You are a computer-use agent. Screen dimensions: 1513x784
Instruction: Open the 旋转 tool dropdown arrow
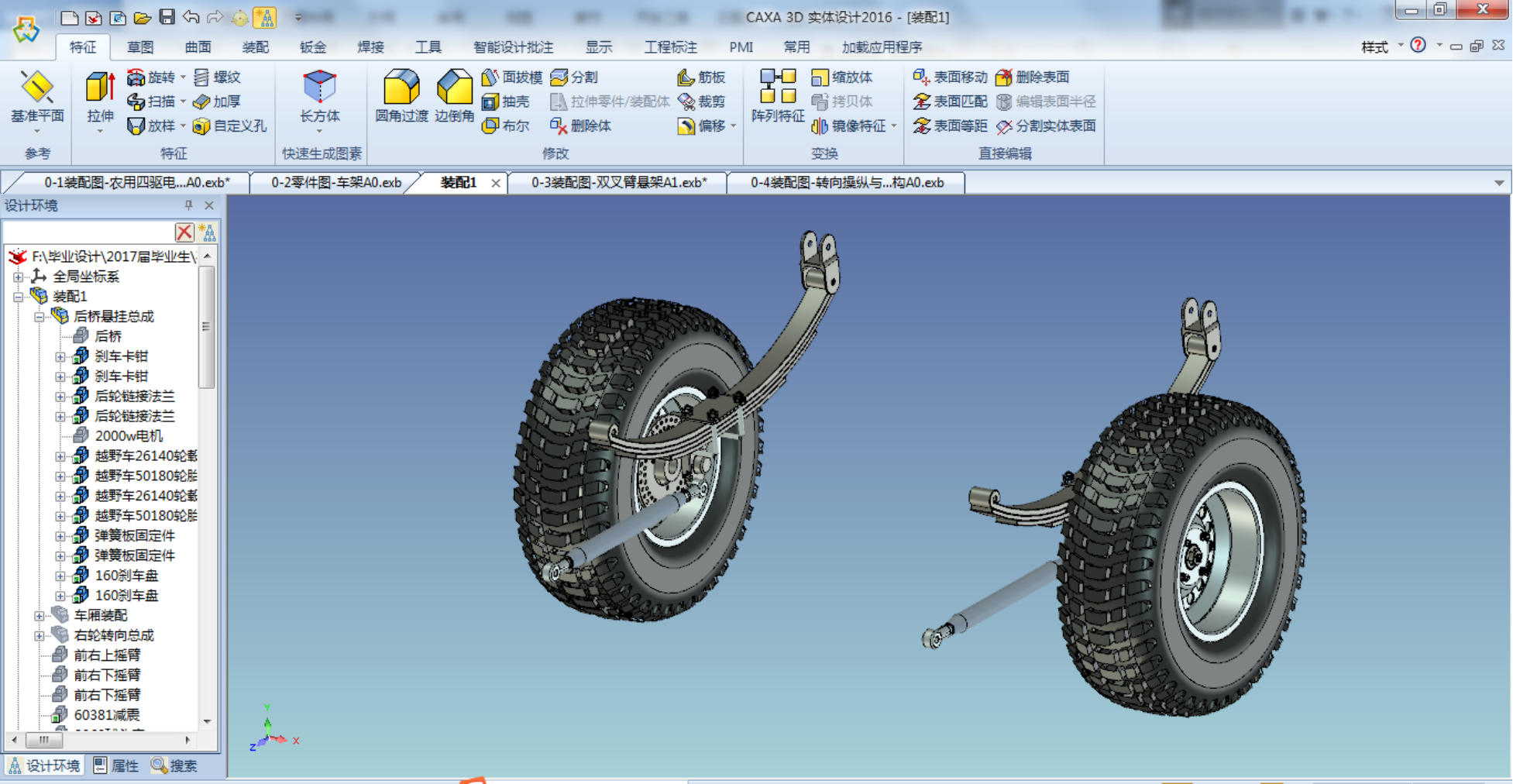[183, 77]
